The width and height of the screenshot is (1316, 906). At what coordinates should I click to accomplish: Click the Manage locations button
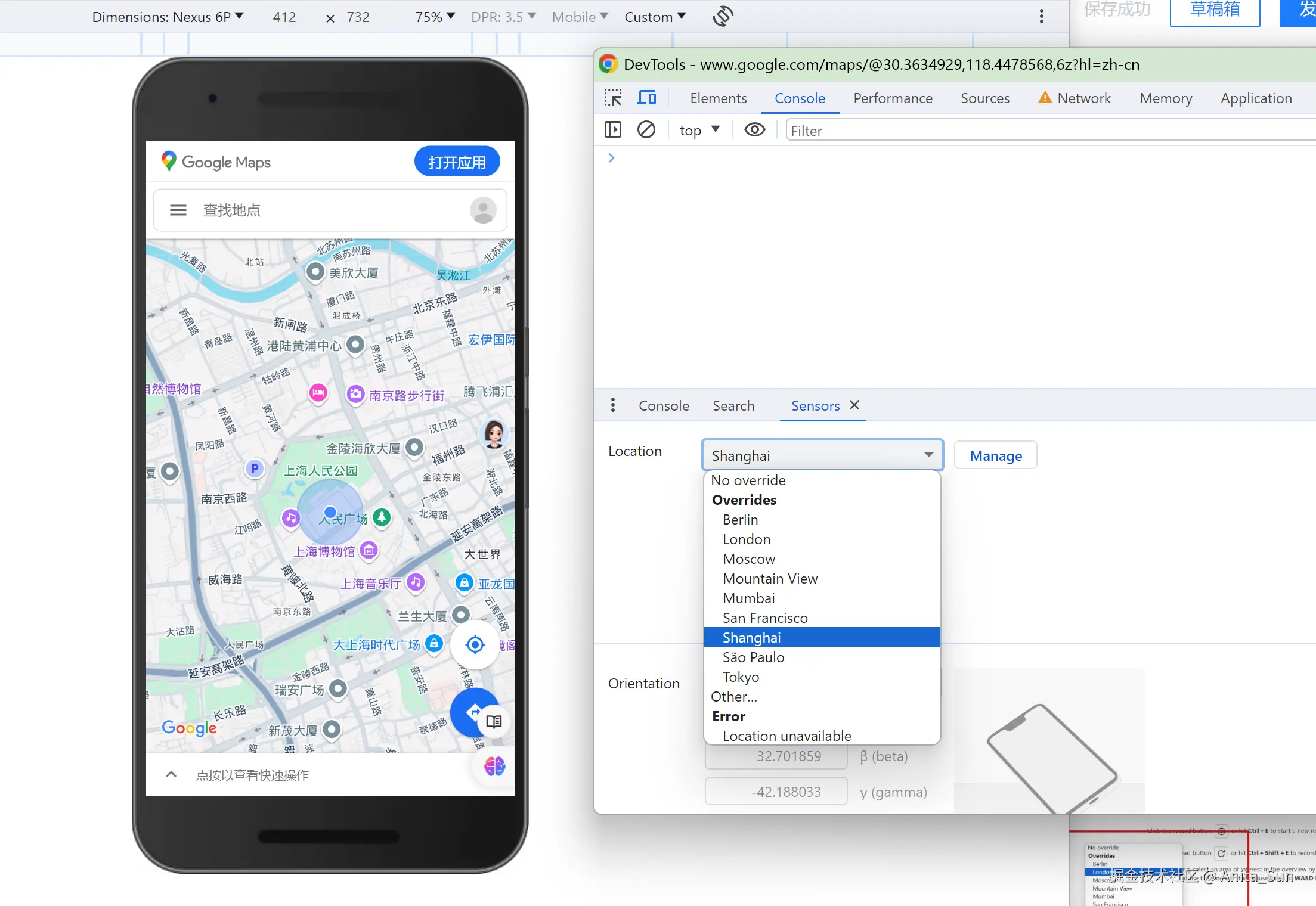point(995,455)
